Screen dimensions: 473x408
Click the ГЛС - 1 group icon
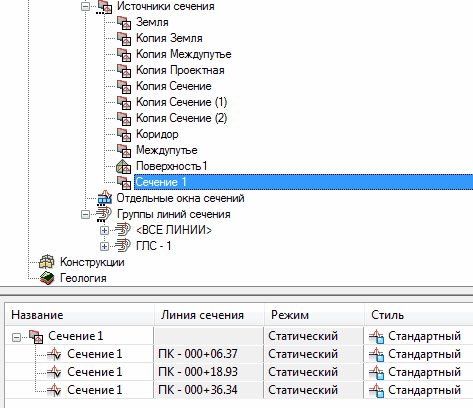point(122,246)
